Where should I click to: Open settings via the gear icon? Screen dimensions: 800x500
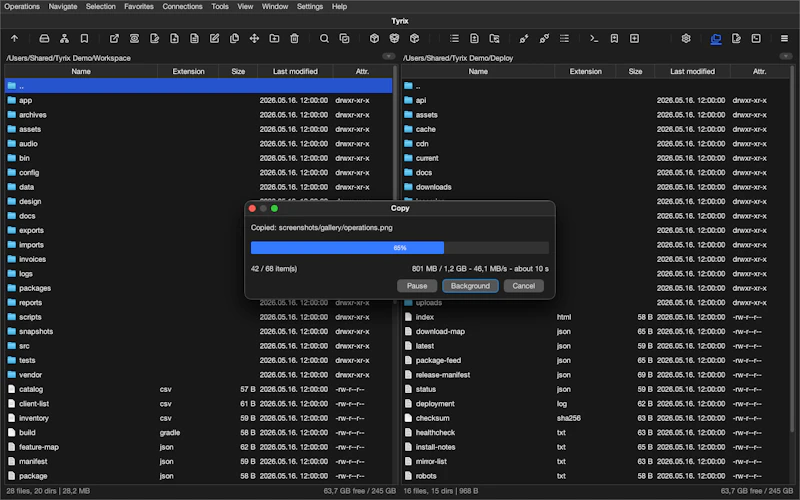686,38
